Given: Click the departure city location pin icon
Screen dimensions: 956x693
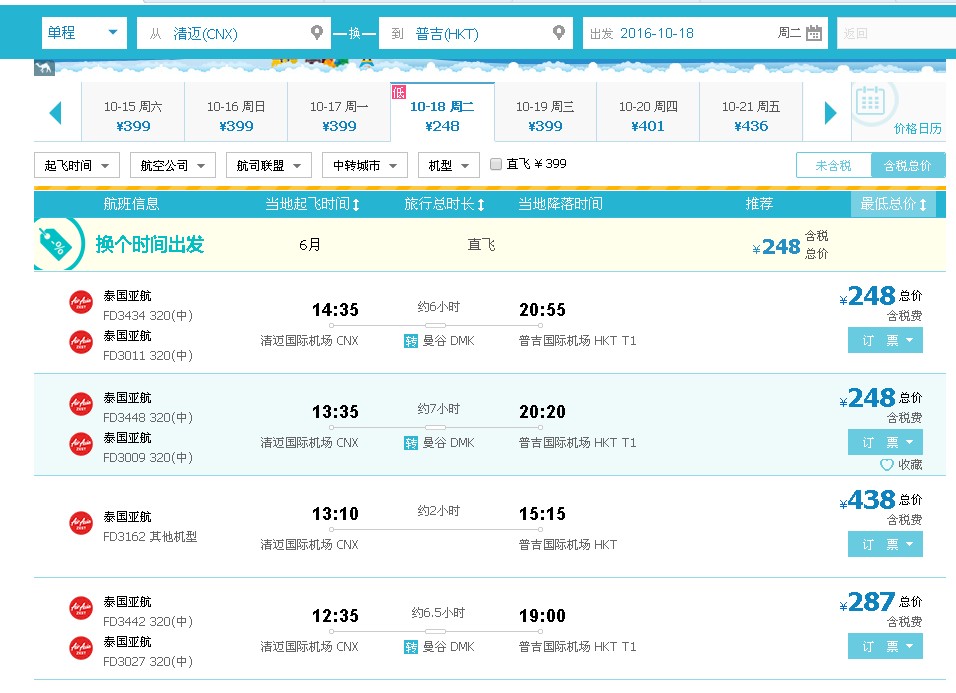Looking at the screenshot, I should pos(317,33).
